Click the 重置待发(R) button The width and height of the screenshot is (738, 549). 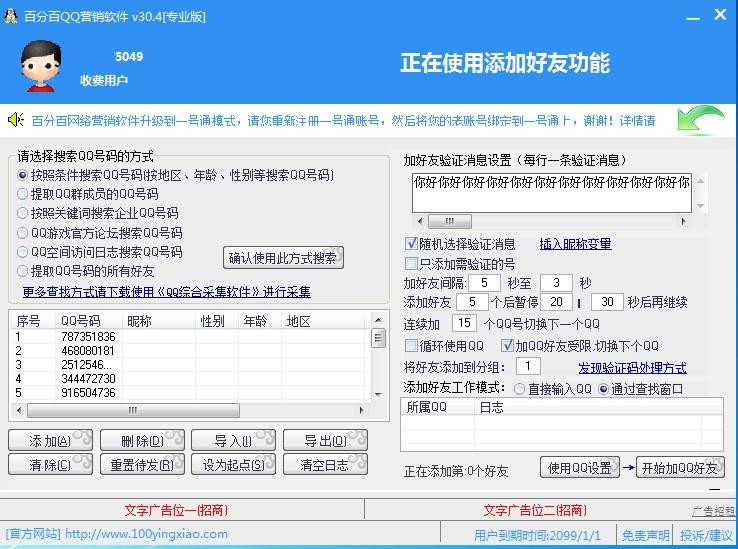[x=142, y=465]
